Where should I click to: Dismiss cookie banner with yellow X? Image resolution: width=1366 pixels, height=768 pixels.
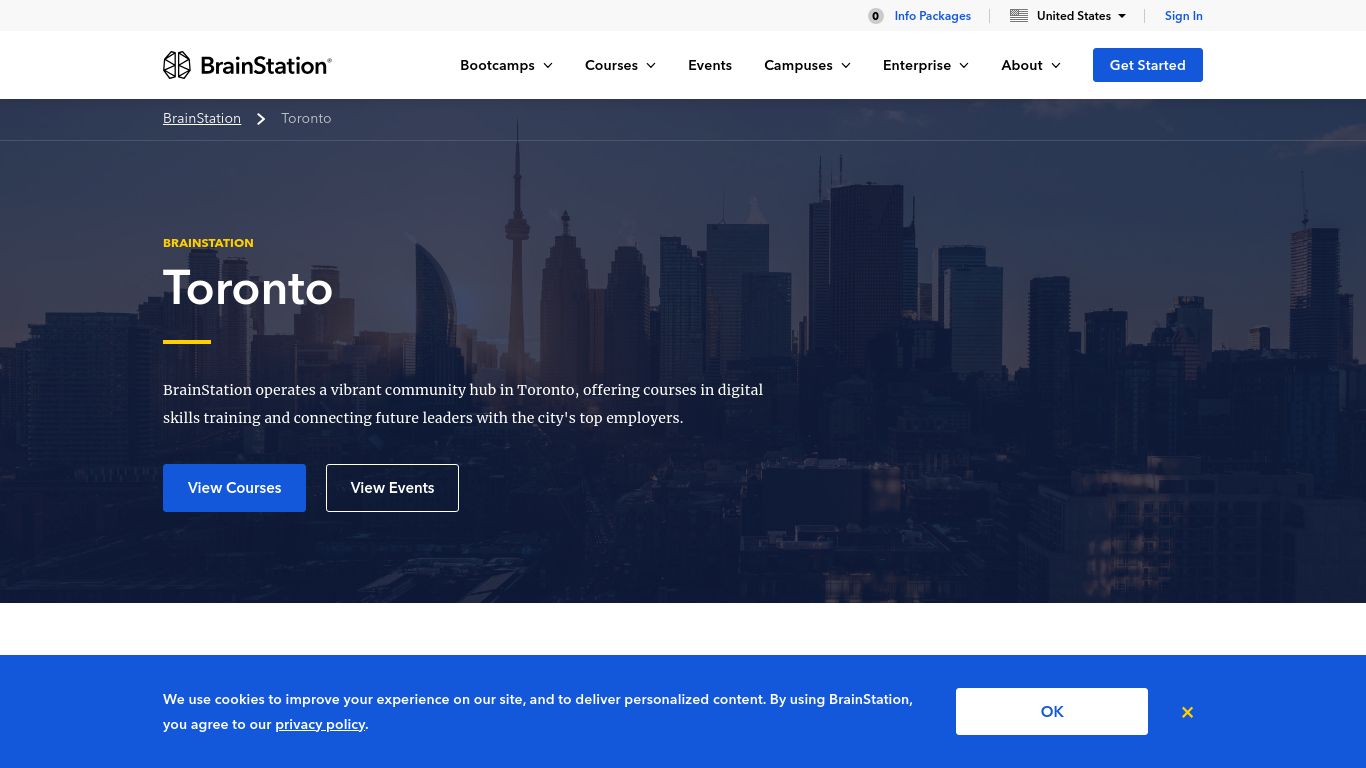[x=1187, y=712]
